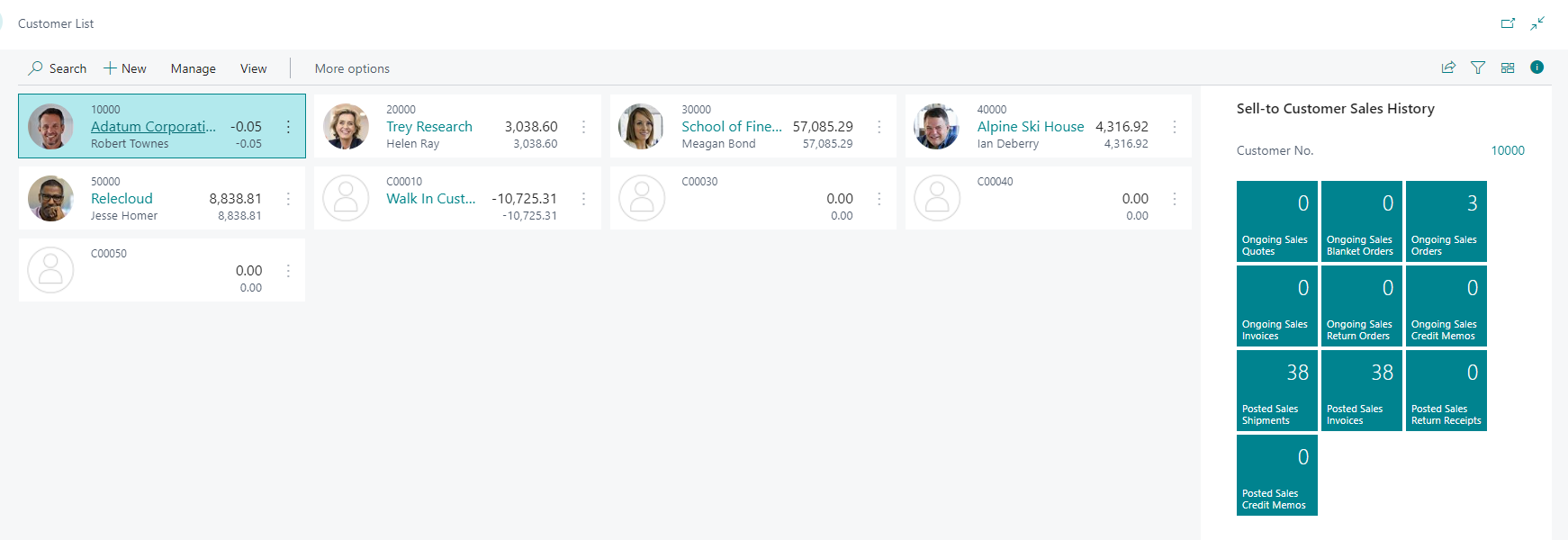Click the Search magnifier icon
The width and height of the screenshot is (1568, 540).
36,68
